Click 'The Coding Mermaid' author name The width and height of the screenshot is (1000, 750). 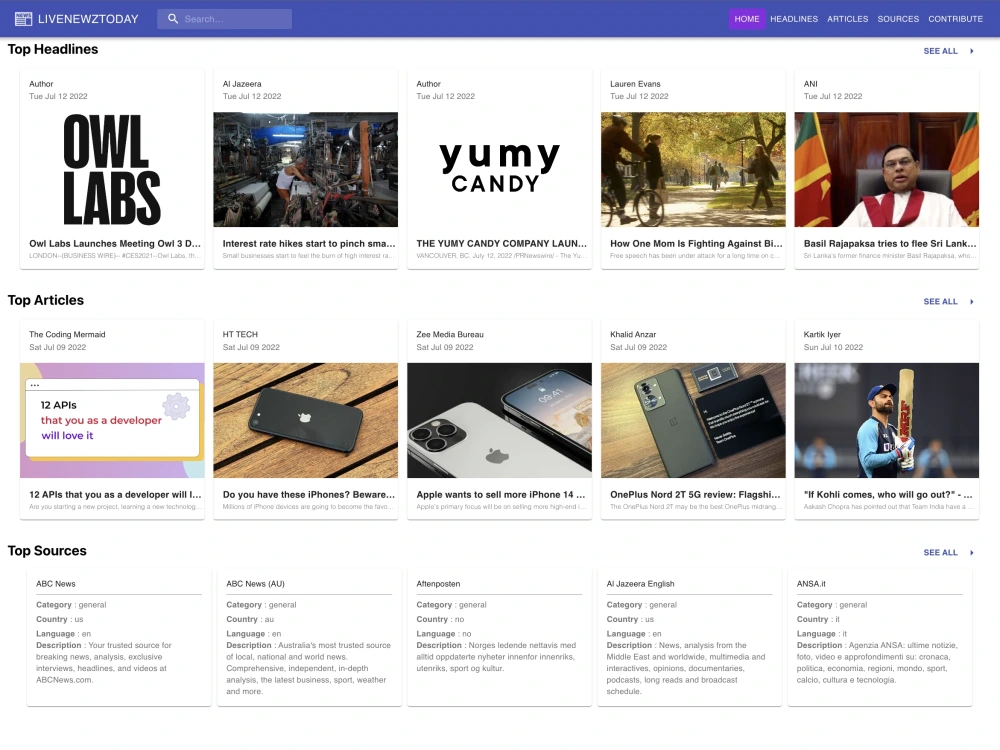tap(67, 334)
